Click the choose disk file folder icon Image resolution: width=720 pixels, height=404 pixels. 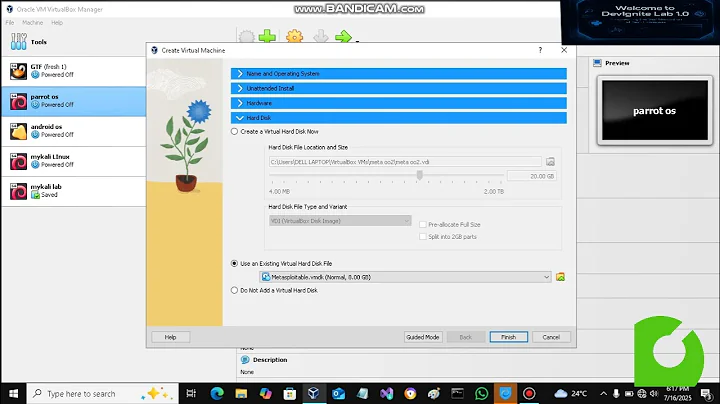[560, 277]
